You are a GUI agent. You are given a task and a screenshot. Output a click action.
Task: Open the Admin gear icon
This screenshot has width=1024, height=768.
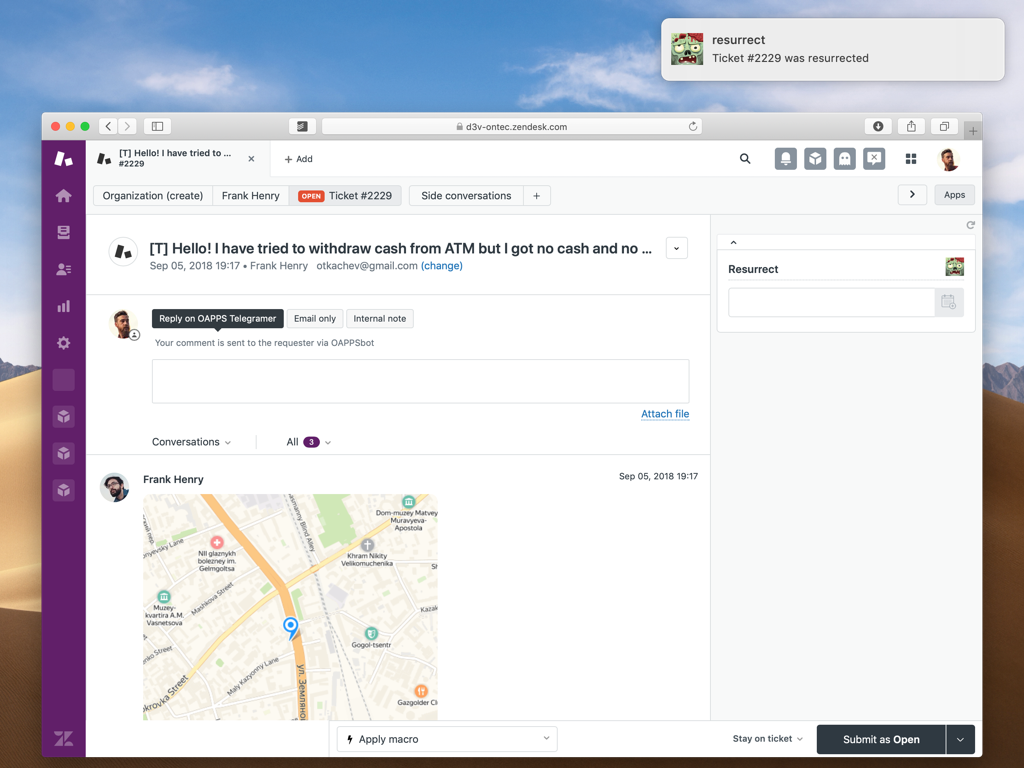[x=64, y=343]
